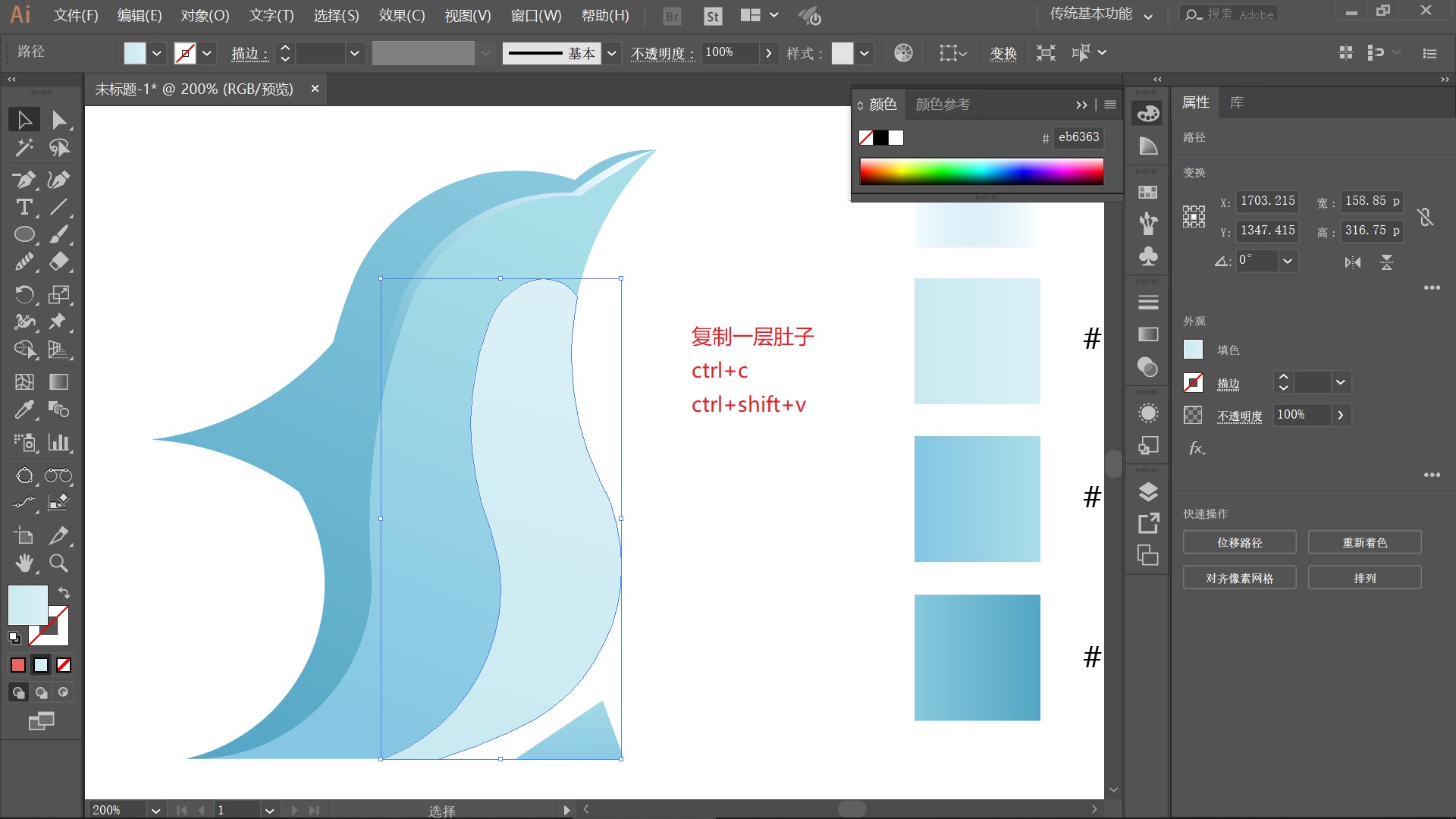Click the 重新着色 button
This screenshot has width=1456, height=819.
pyautogui.click(x=1364, y=542)
